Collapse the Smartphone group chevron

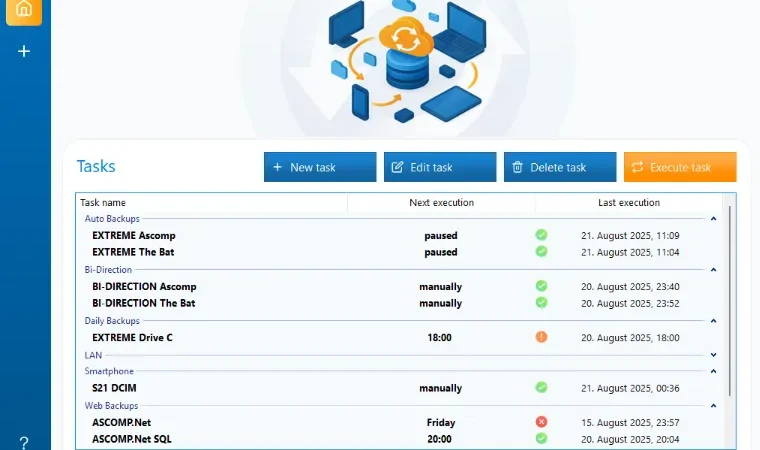pyautogui.click(x=713, y=371)
